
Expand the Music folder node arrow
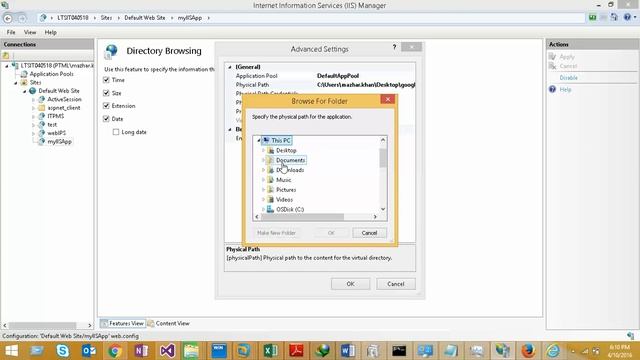264,180
